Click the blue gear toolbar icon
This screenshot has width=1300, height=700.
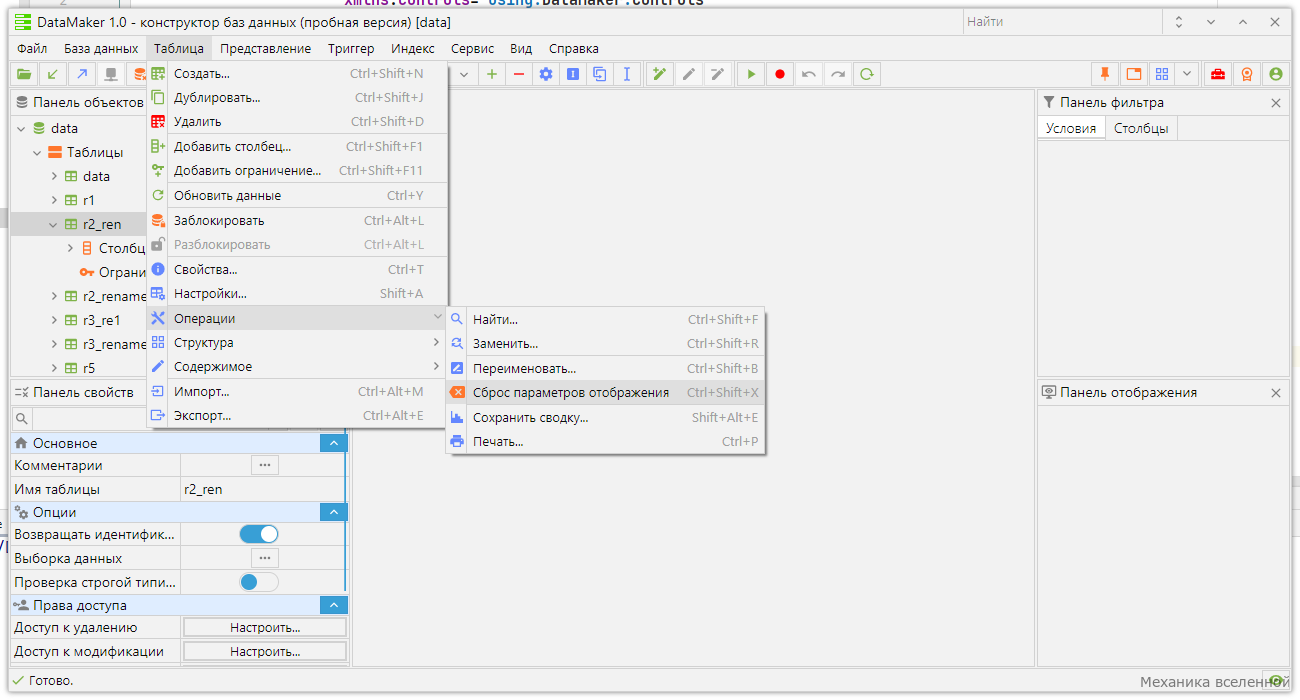pos(546,74)
